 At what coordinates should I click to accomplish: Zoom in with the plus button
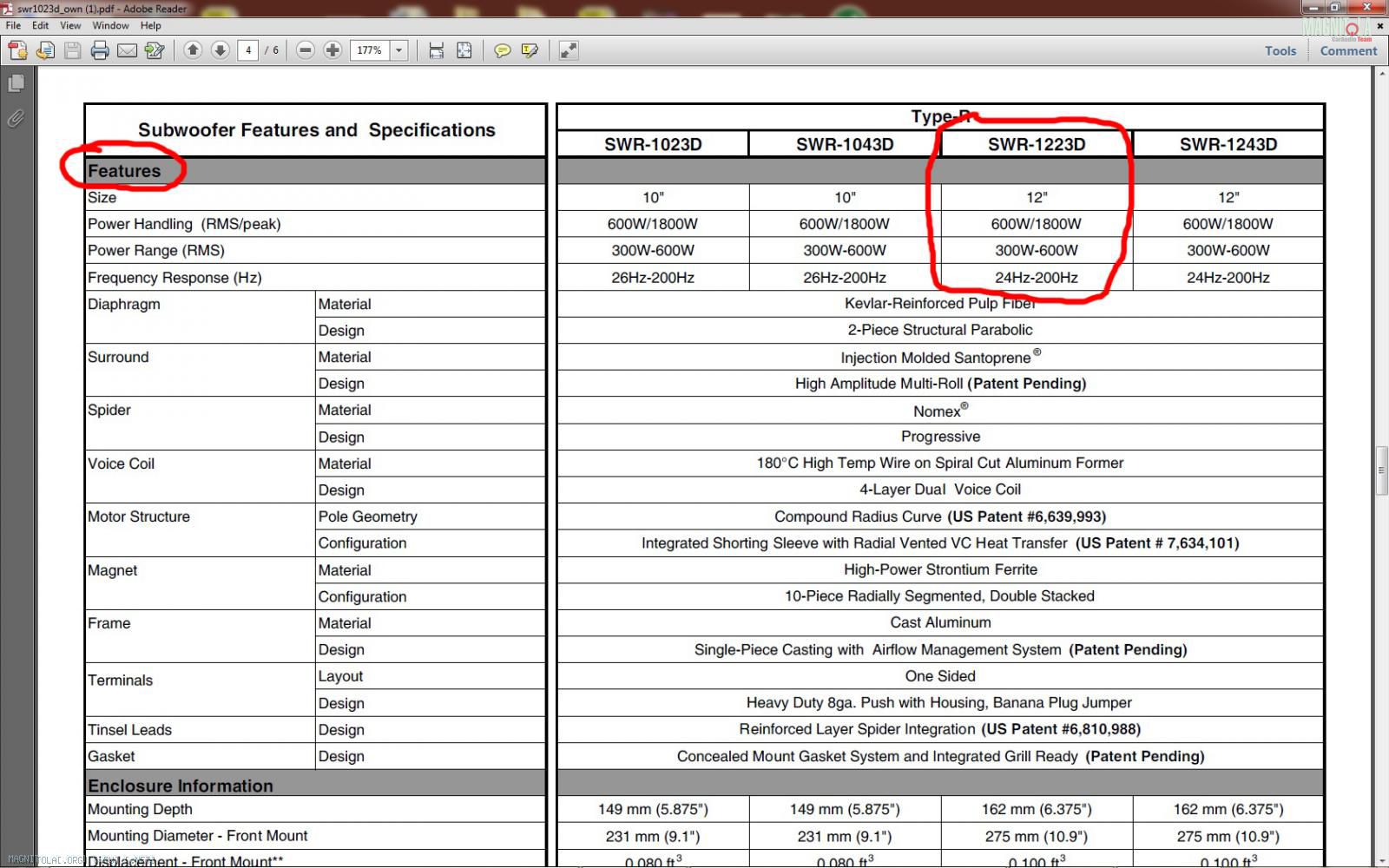pos(332,50)
